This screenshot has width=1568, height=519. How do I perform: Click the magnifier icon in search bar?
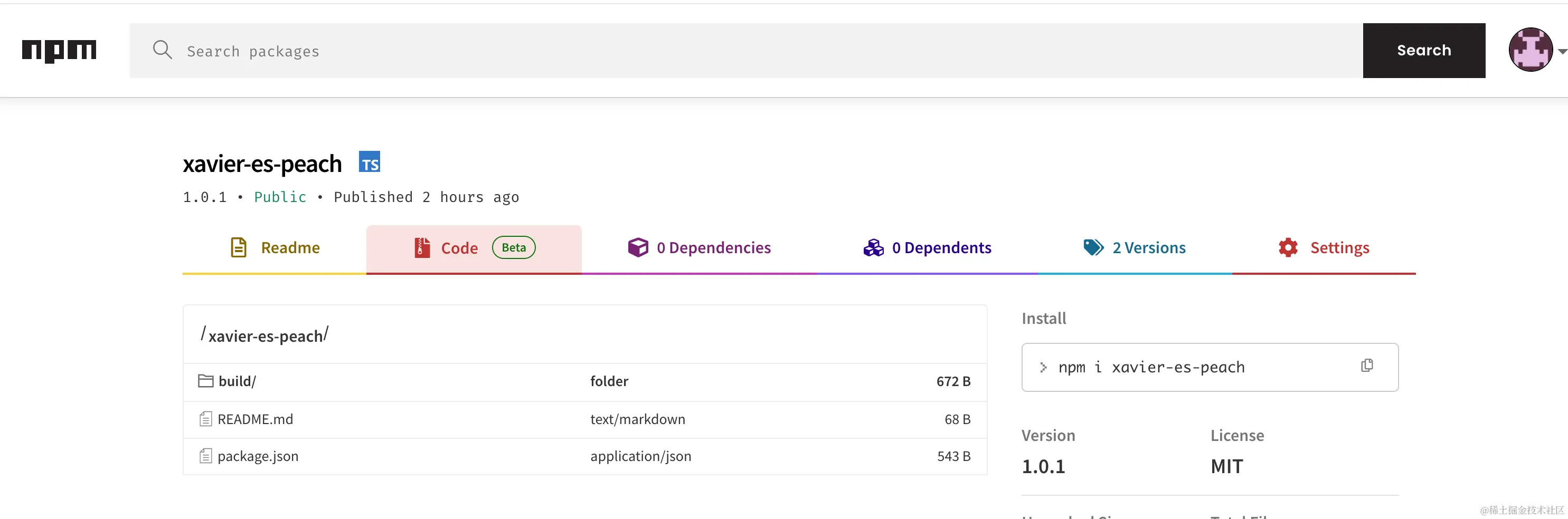click(162, 50)
